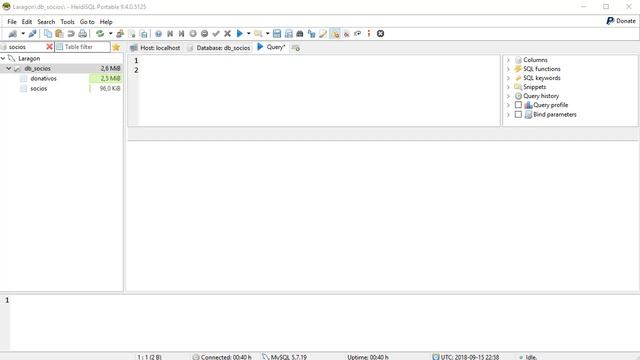The width and height of the screenshot is (640, 360).
Task: Open dropdown arrow next to run icon
Action: pyautogui.click(x=249, y=34)
